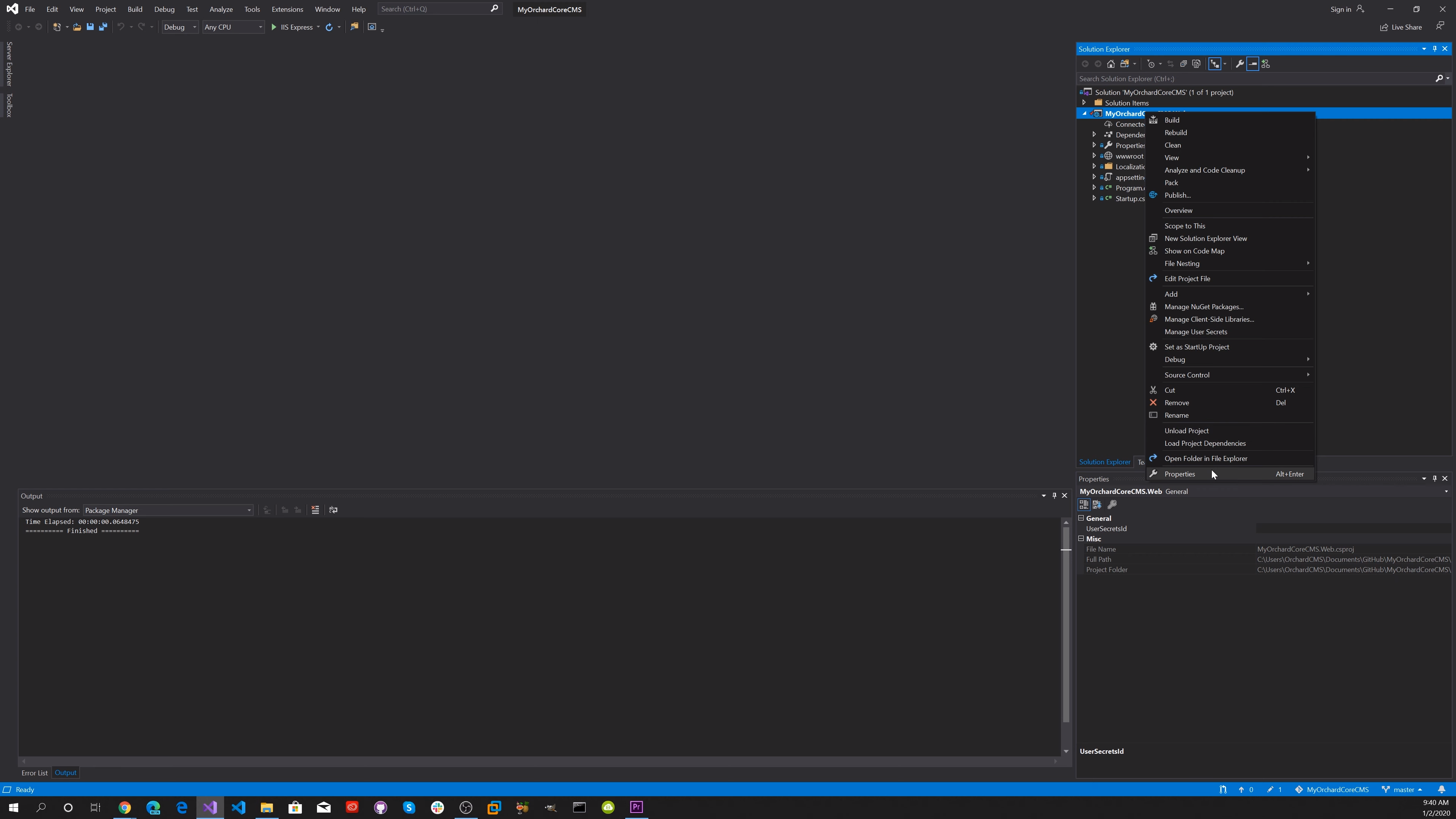Open the Any CPU platform dropdown
The image size is (1456, 819).
click(234, 27)
